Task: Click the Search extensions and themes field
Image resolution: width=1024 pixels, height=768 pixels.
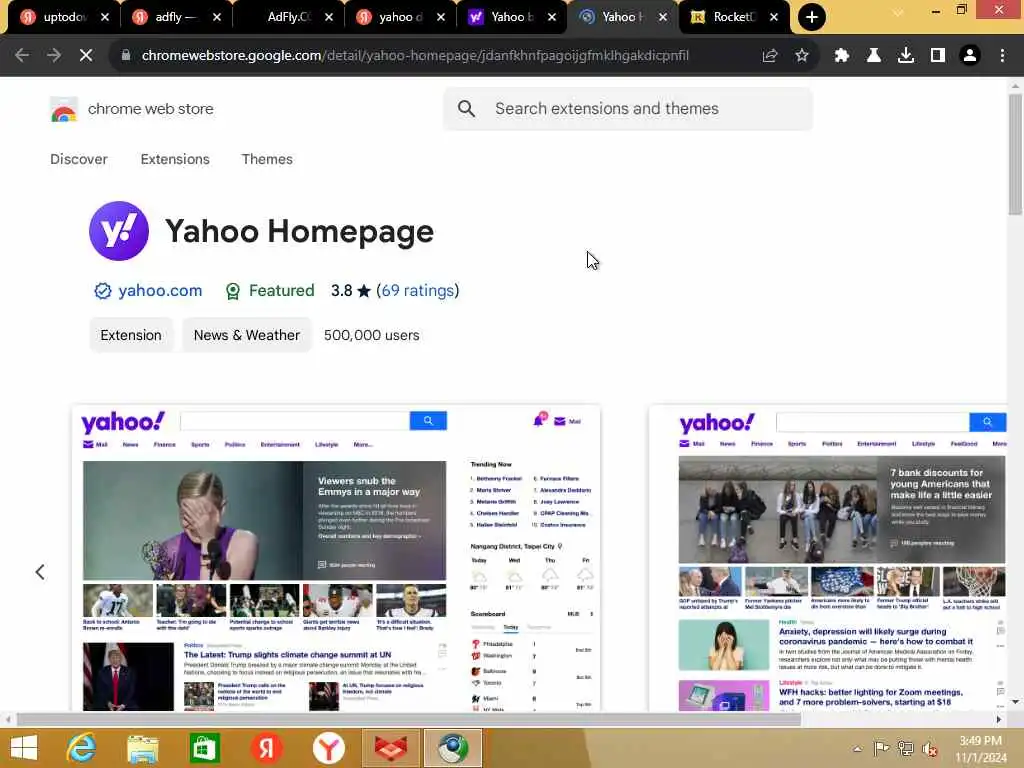Action: [x=628, y=108]
